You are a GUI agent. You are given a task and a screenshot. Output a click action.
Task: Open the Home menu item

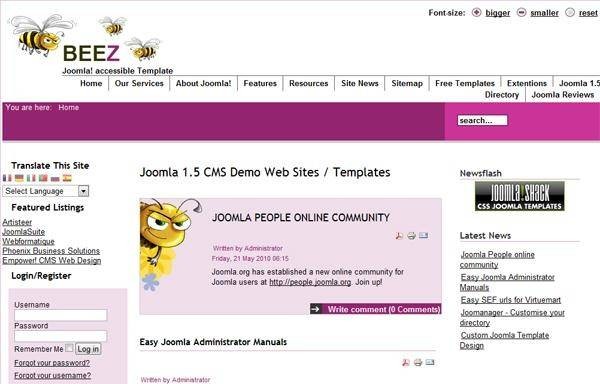point(91,83)
